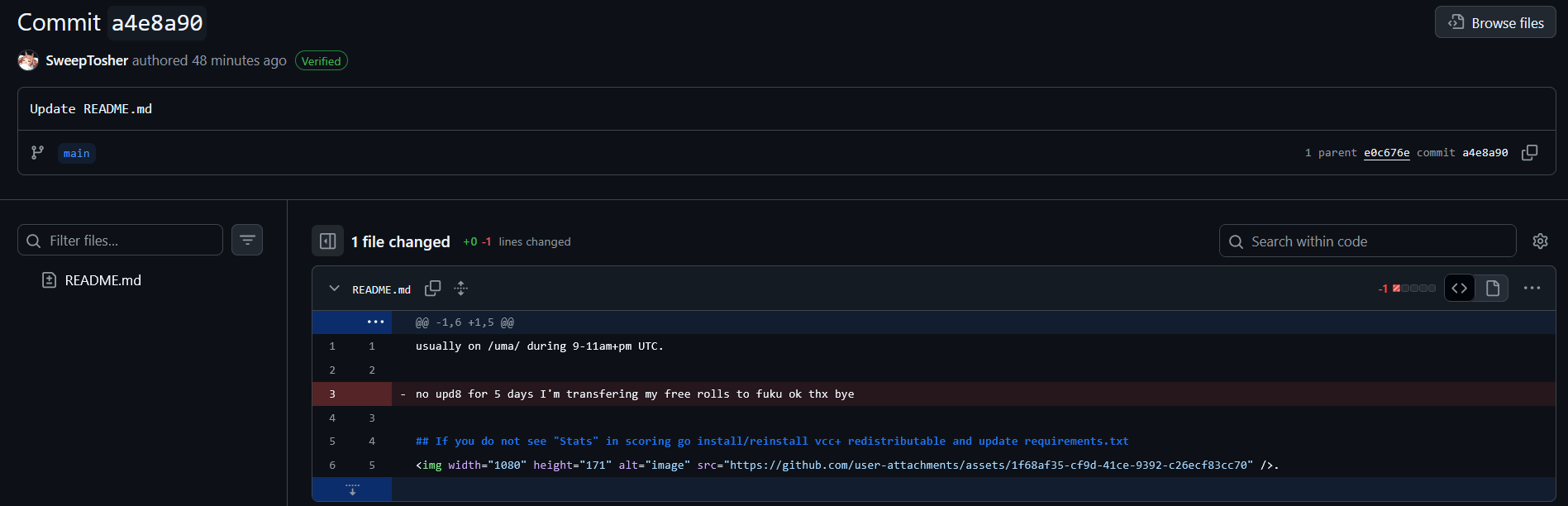Select the 'no upd8 for 5 days' removed line

[x=635, y=394]
